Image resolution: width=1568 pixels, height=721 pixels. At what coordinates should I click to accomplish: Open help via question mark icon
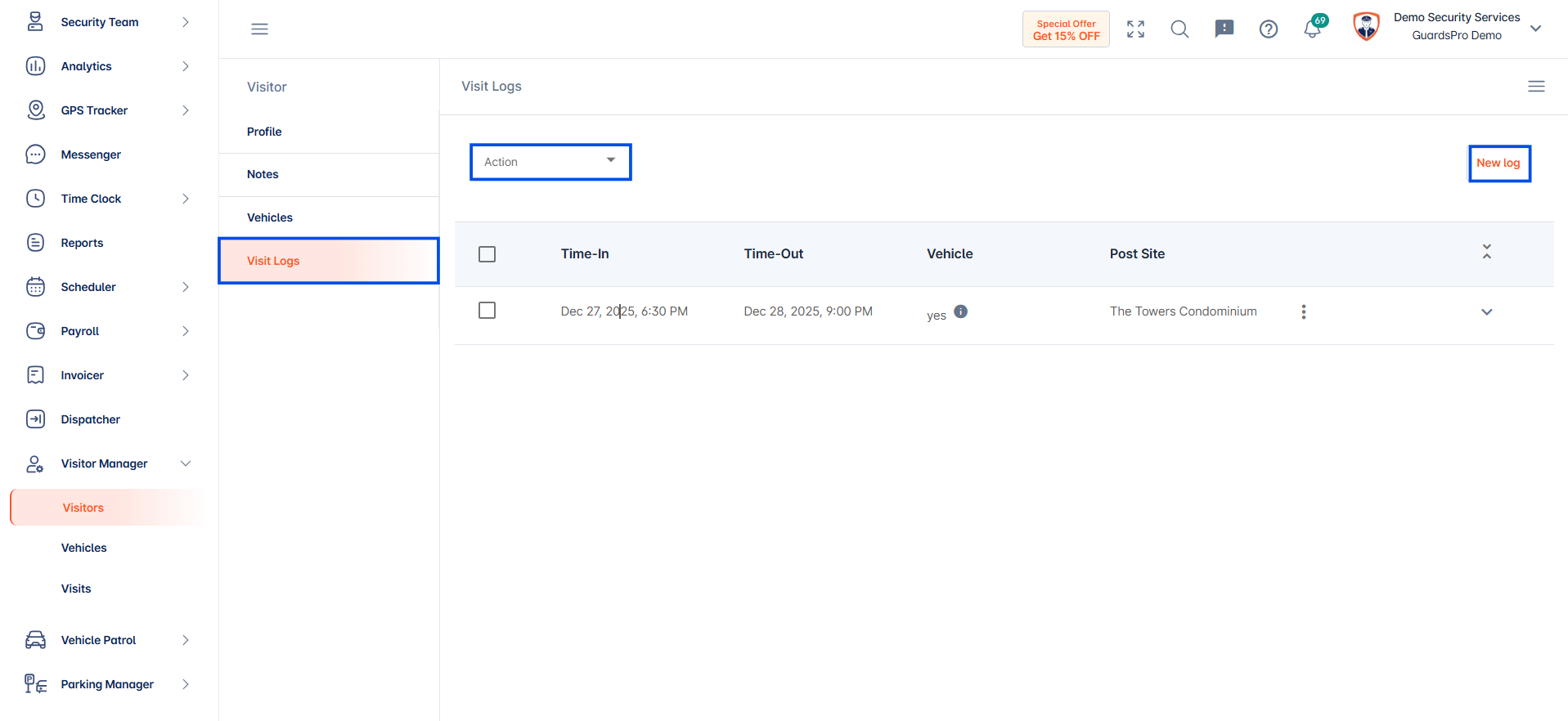[1268, 29]
